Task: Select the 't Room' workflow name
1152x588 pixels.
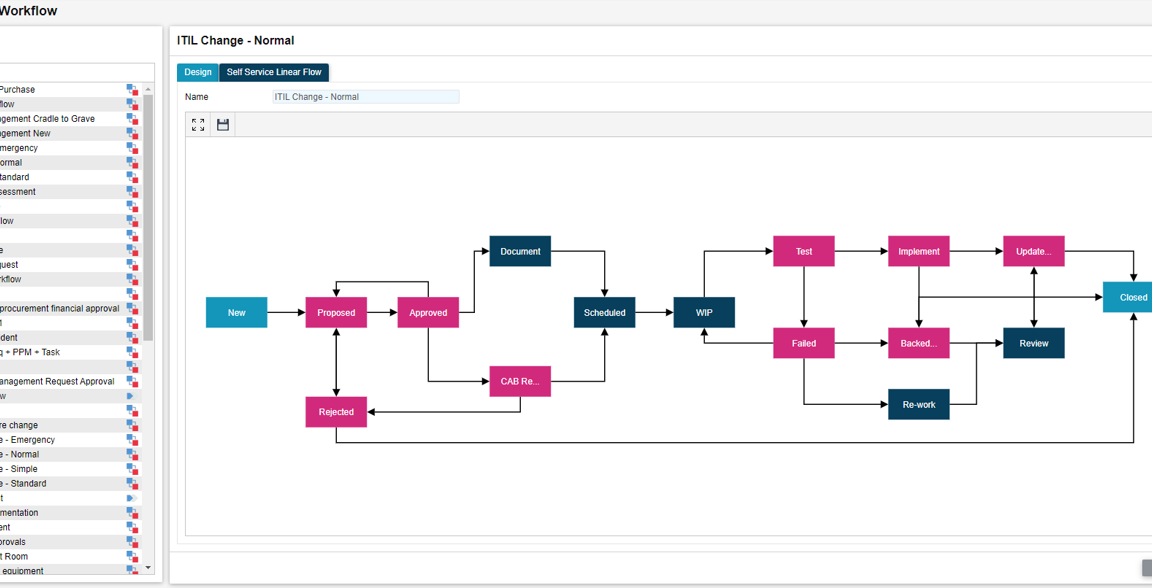Action: pyautogui.click(x=14, y=556)
